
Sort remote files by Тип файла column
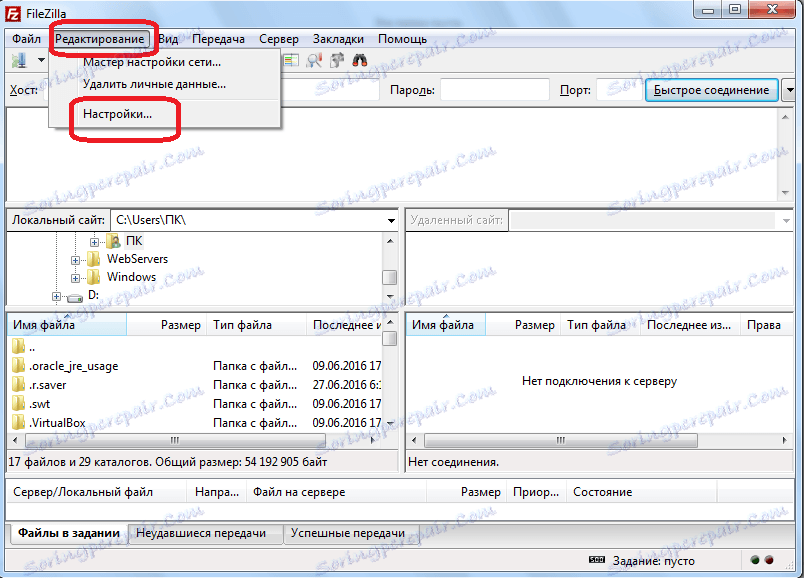click(x=600, y=325)
